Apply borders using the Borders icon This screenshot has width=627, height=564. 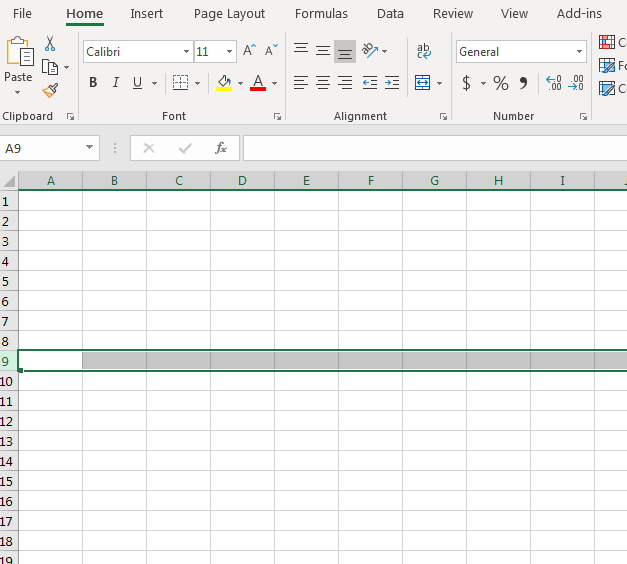[x=180, y=83]
